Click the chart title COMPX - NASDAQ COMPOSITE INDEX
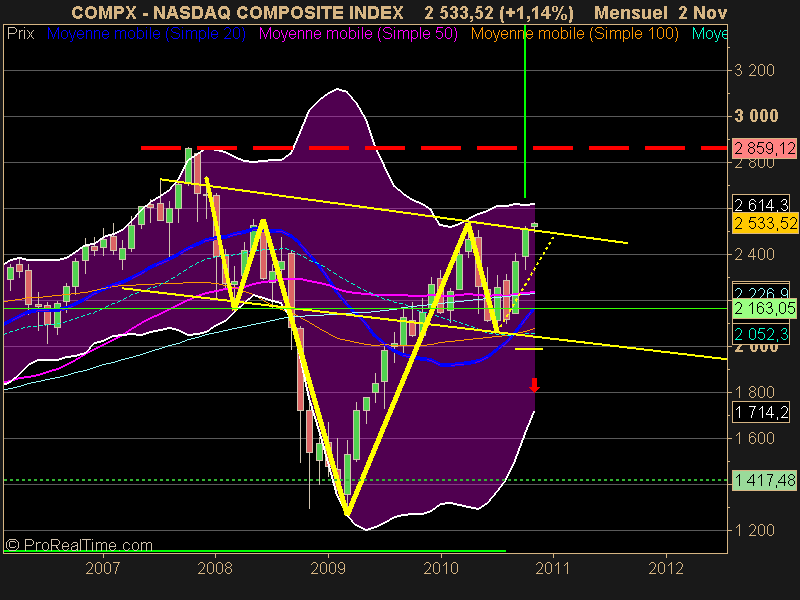The height and width of the screenshot is (600, 800). (237, 12)
